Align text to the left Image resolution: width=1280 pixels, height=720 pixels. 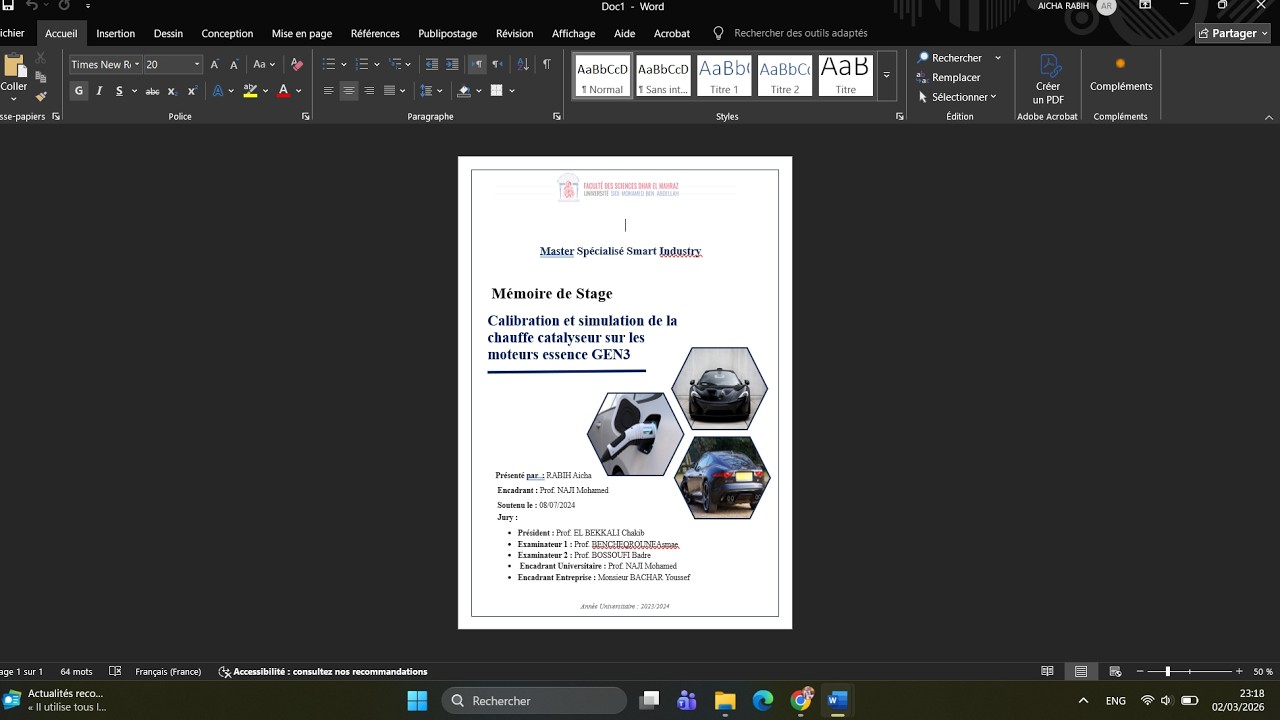click(x=328, y=91)
